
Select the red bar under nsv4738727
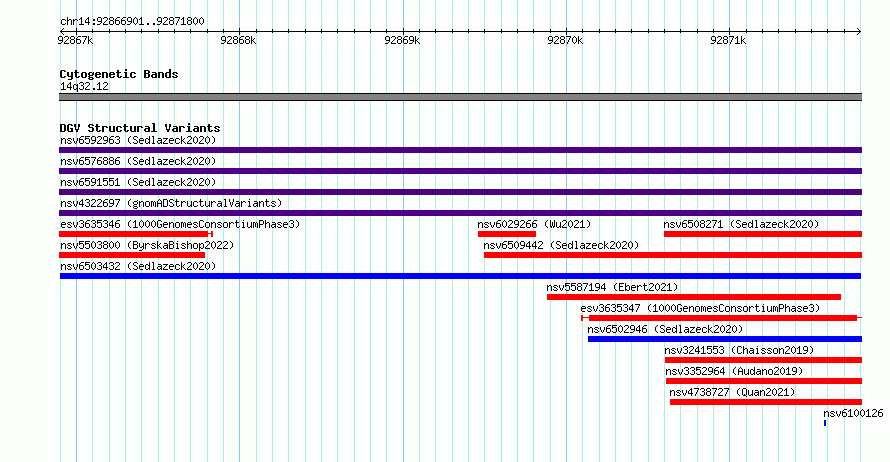[x=766, y=402]
